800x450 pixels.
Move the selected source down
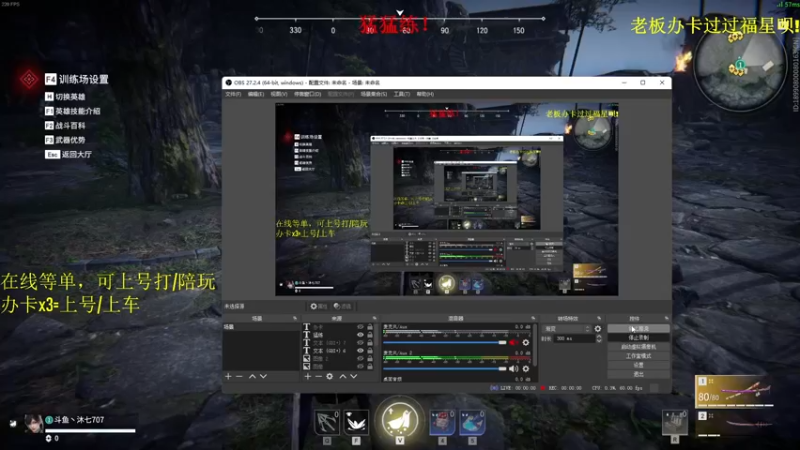[x=354, y=376]
